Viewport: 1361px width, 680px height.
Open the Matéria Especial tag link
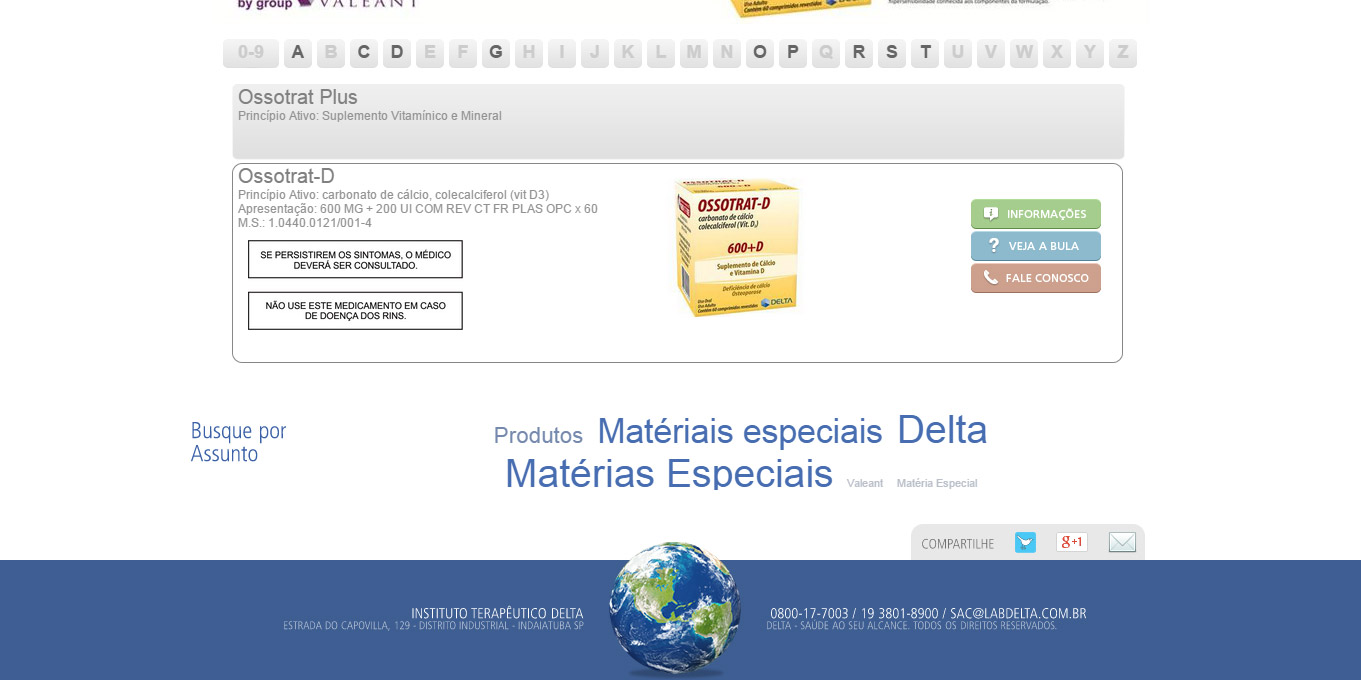[x=937, y=483]
